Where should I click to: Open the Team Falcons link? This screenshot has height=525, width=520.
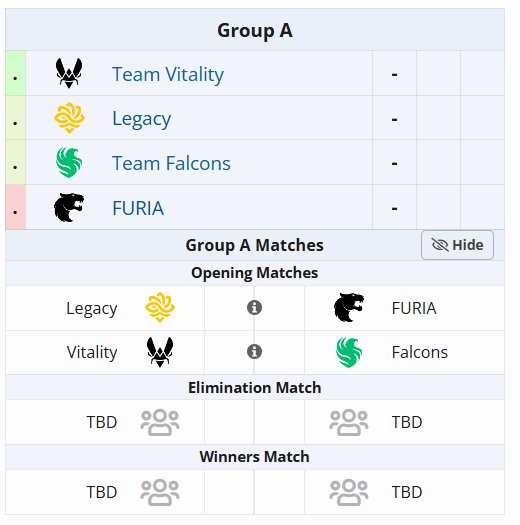(171, 163)
